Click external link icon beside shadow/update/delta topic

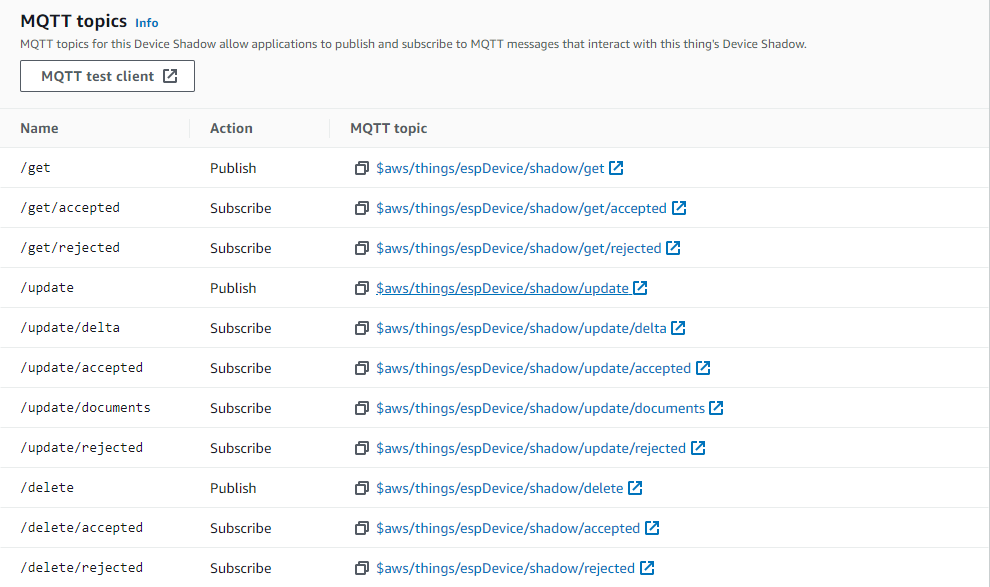(678, 328)
